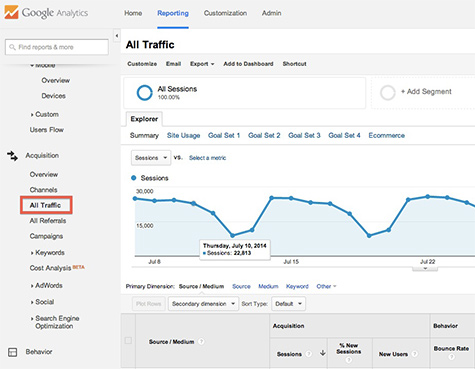
Task: Click the chart expand handle below Jul 22
Action: (425, 268)
